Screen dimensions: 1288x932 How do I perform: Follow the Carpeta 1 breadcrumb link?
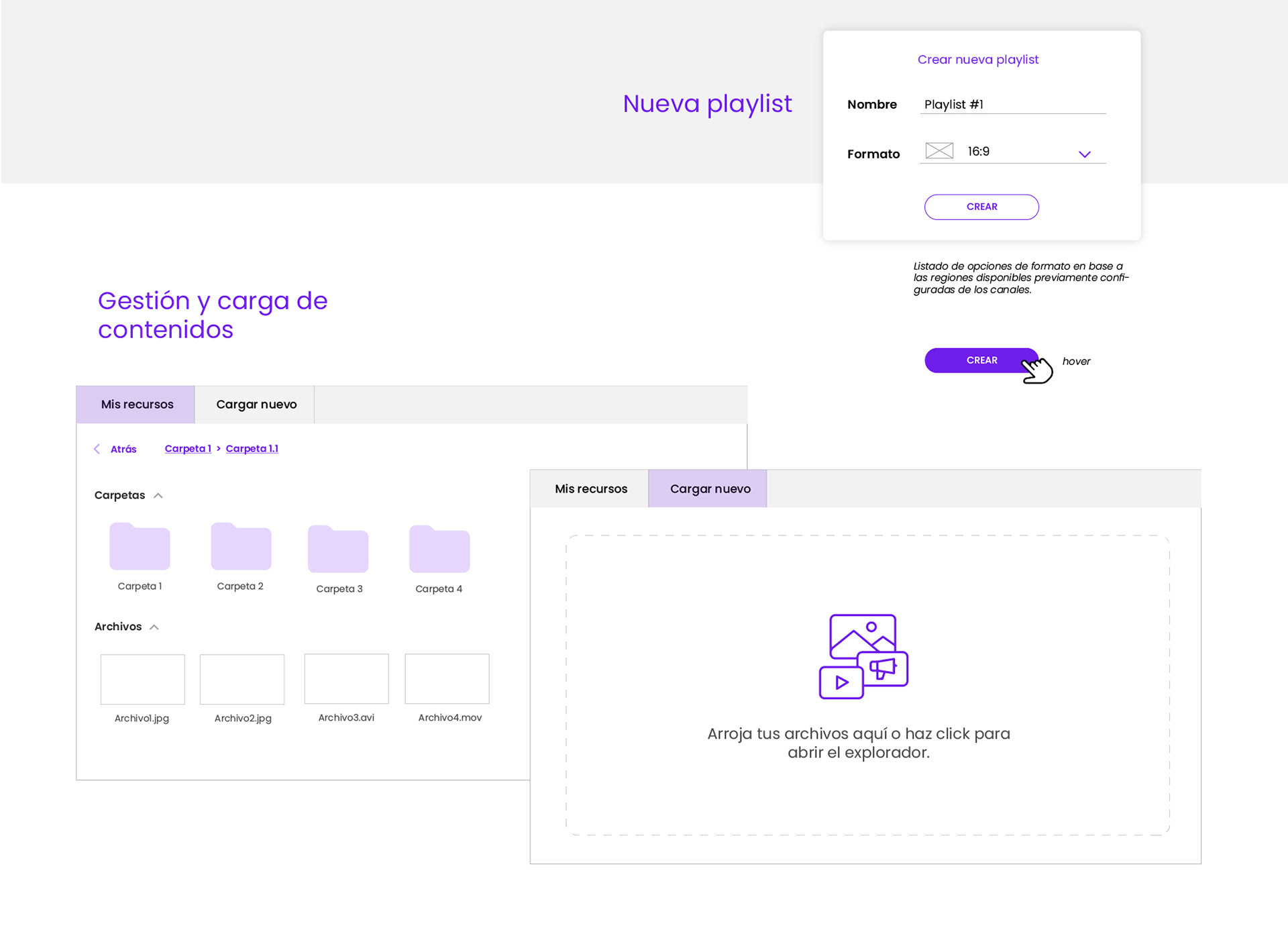click(187, 449)
